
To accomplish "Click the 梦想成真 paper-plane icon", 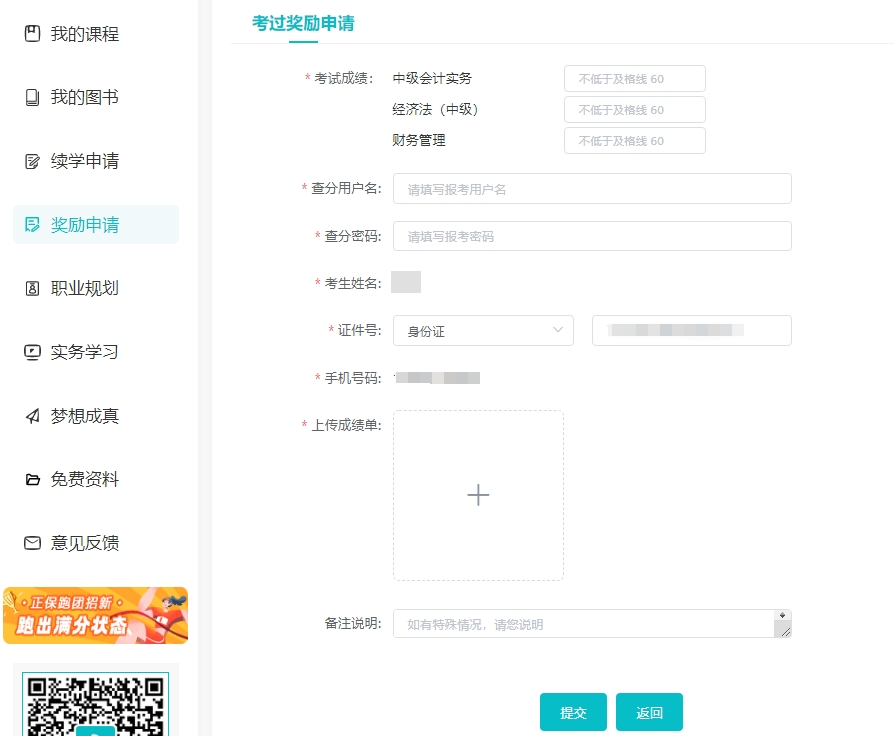I will point(30,416).
